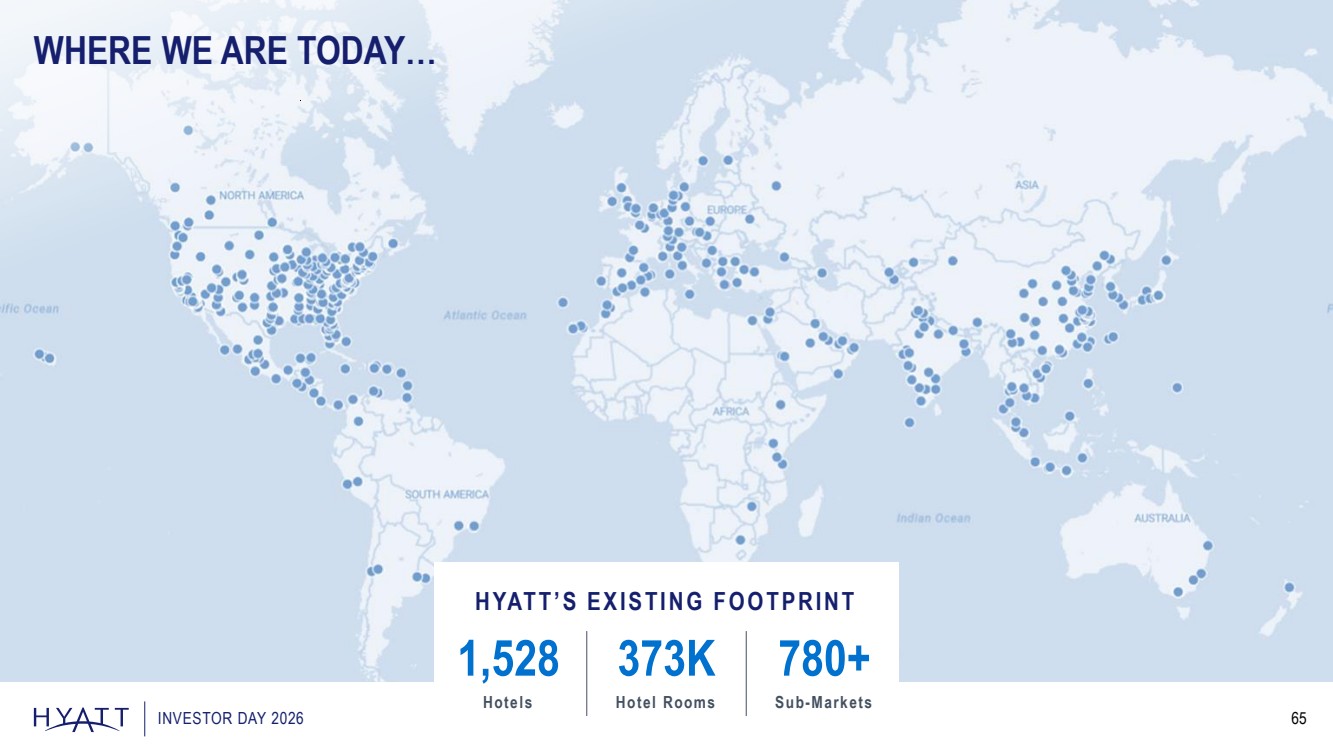Click the "ASIA" map label
The height and width of the screenshot is (749, 1333).
[x=1027, y=185]
